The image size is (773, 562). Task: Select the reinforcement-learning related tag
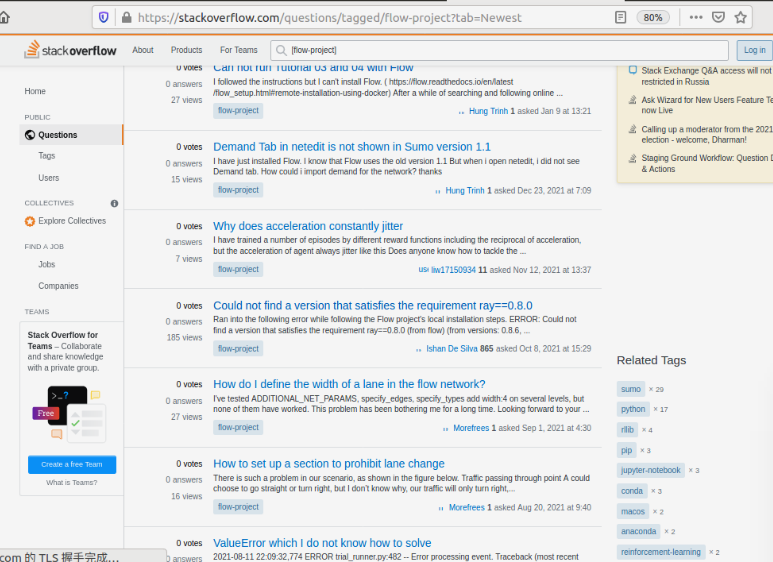(x=661, y=552)
